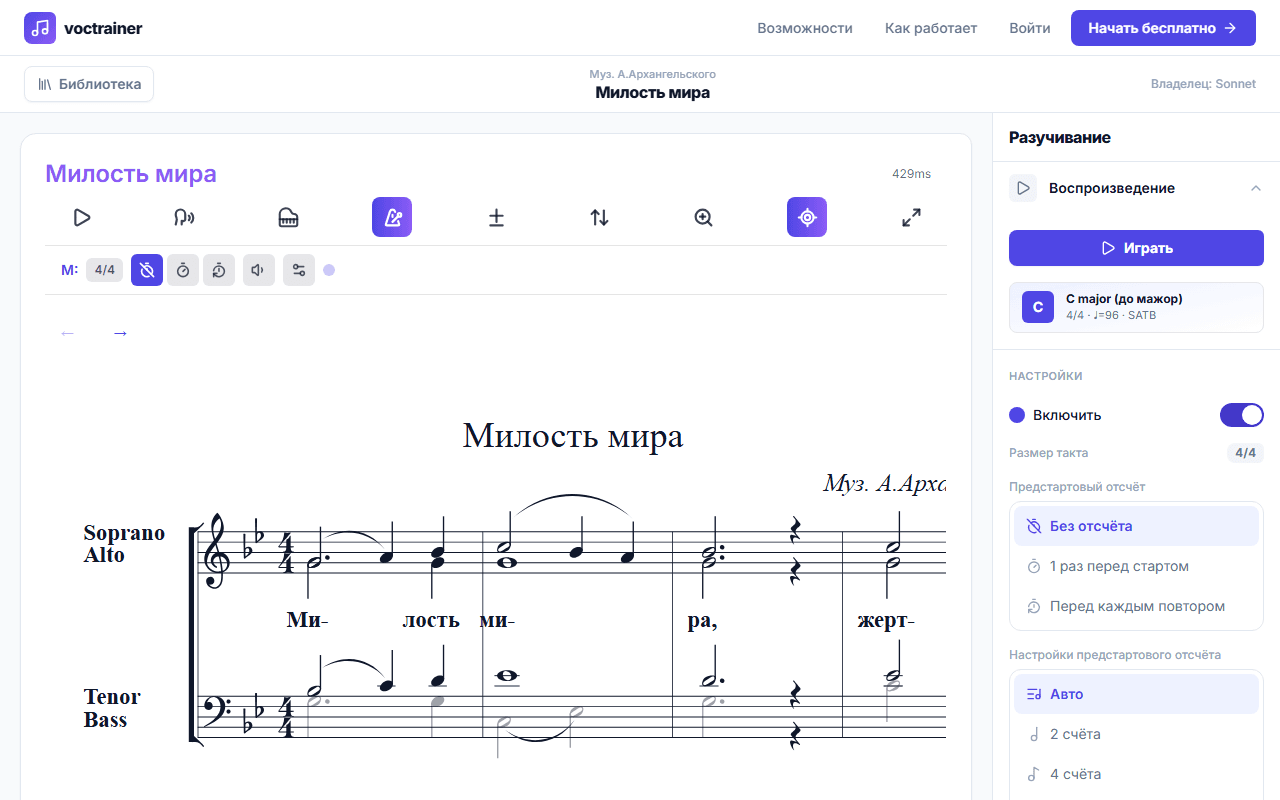
Task: Click the Войти link
Action: click(x=1030, y=28)
